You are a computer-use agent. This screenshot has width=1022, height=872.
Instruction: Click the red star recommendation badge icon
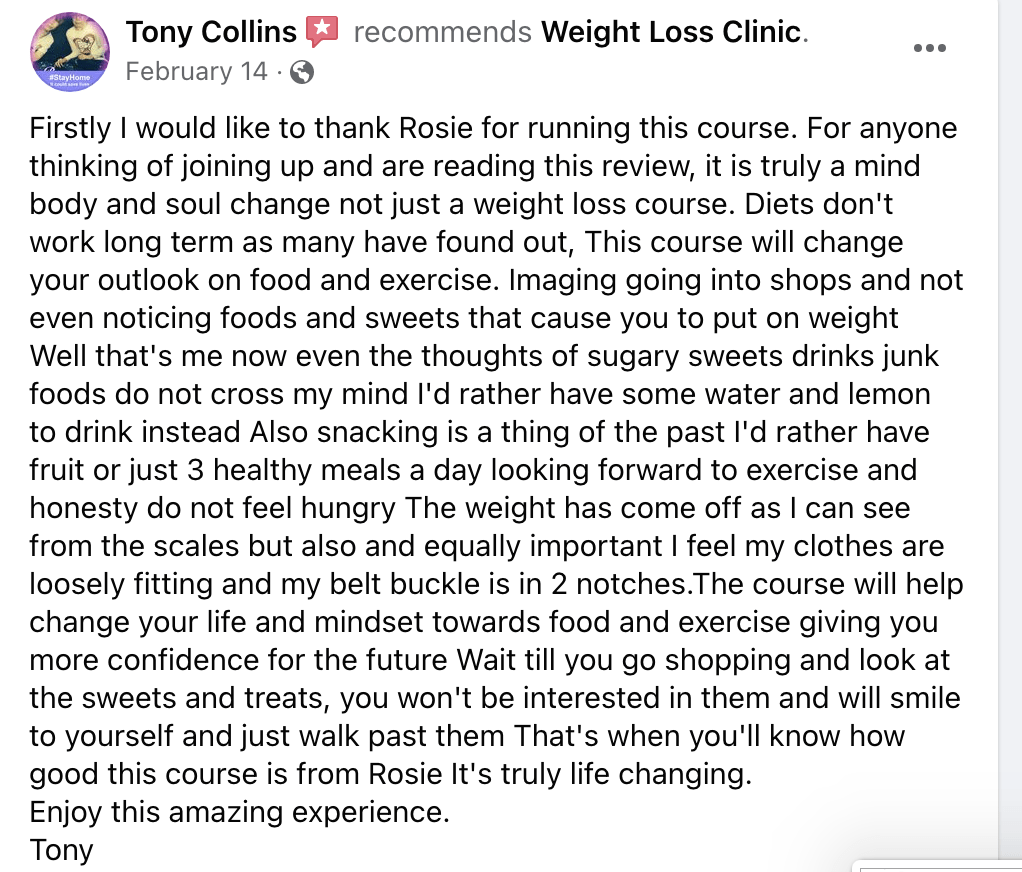click(x=323, y=31)
